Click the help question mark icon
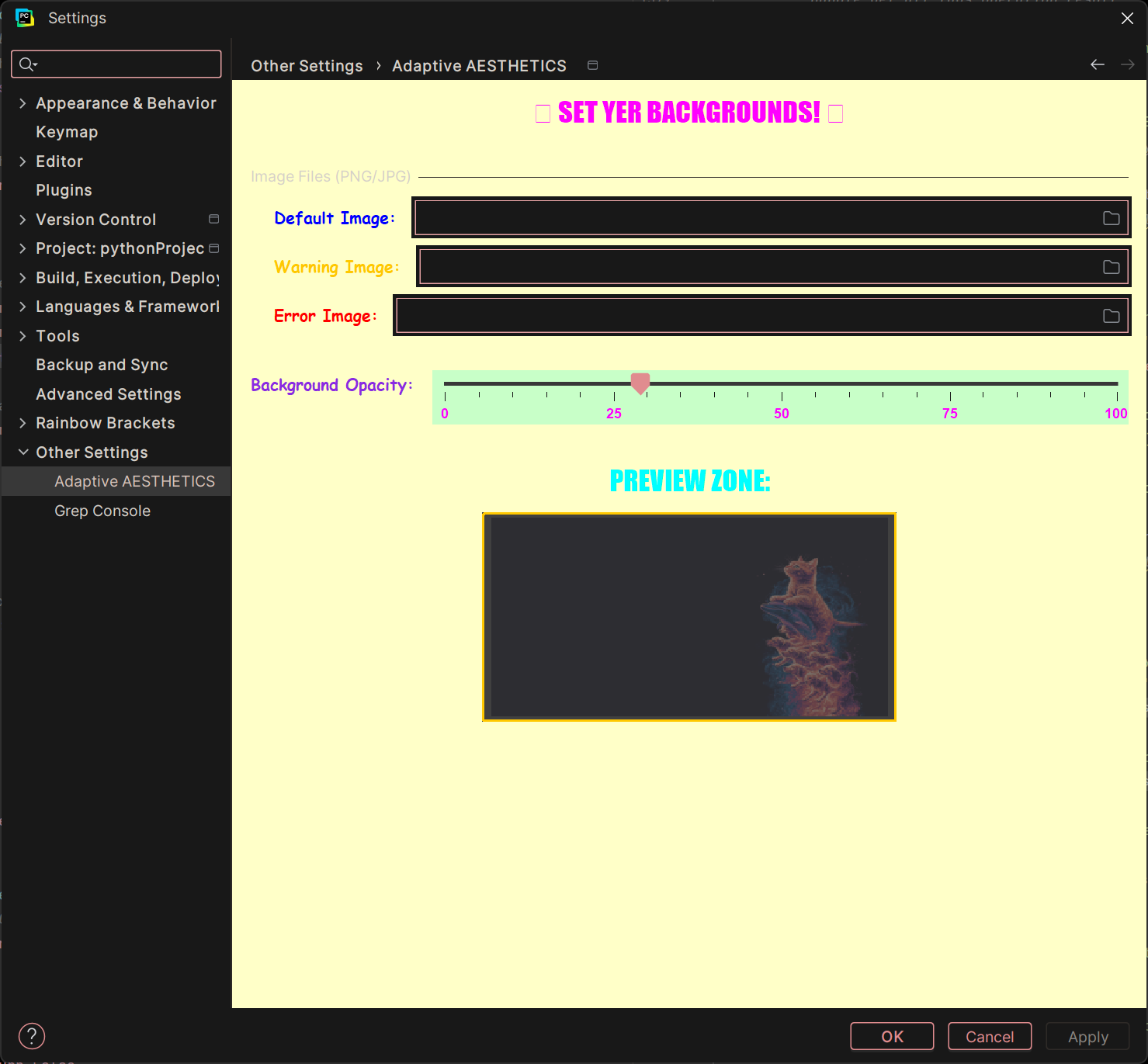The width and height of the screenshot is (1148, 1064). coord(32,1036)
